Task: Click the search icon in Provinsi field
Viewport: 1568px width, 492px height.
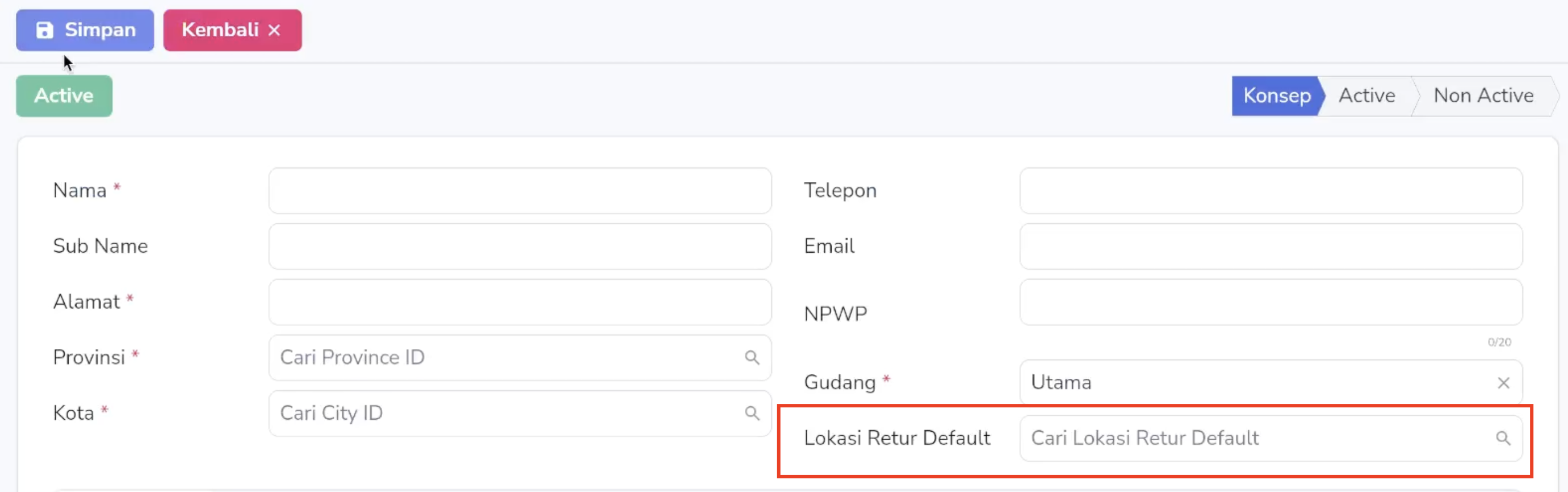Action: (752, 357)
